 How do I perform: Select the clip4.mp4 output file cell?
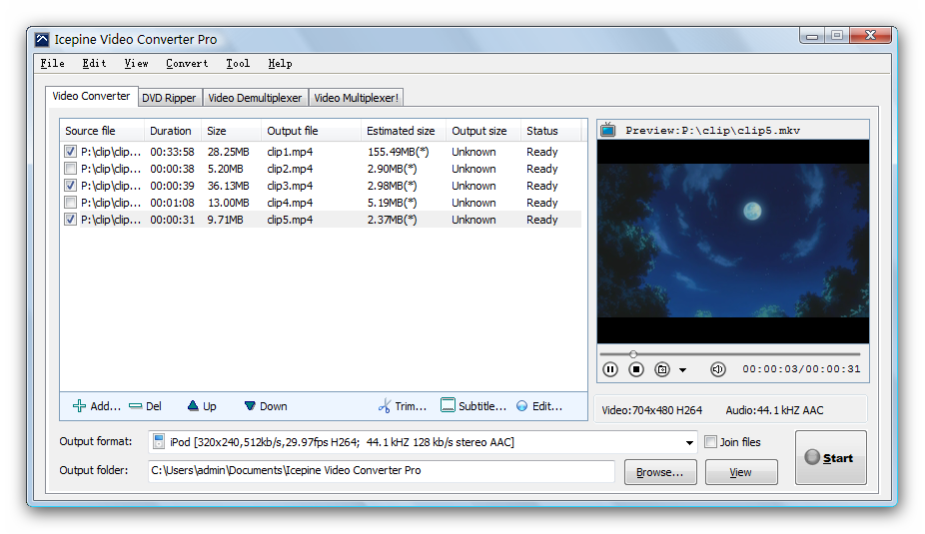[x=290, y=202]
